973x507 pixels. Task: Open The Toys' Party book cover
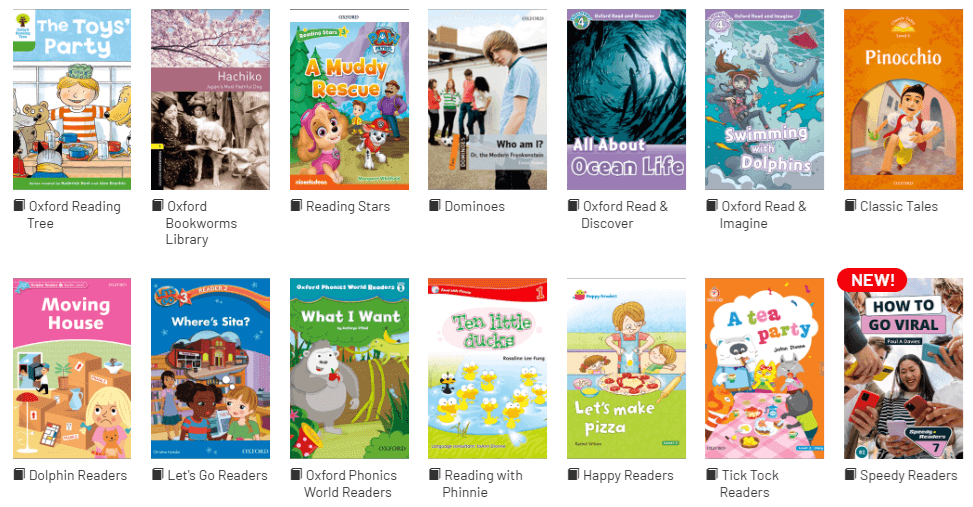tap(72, 99)
